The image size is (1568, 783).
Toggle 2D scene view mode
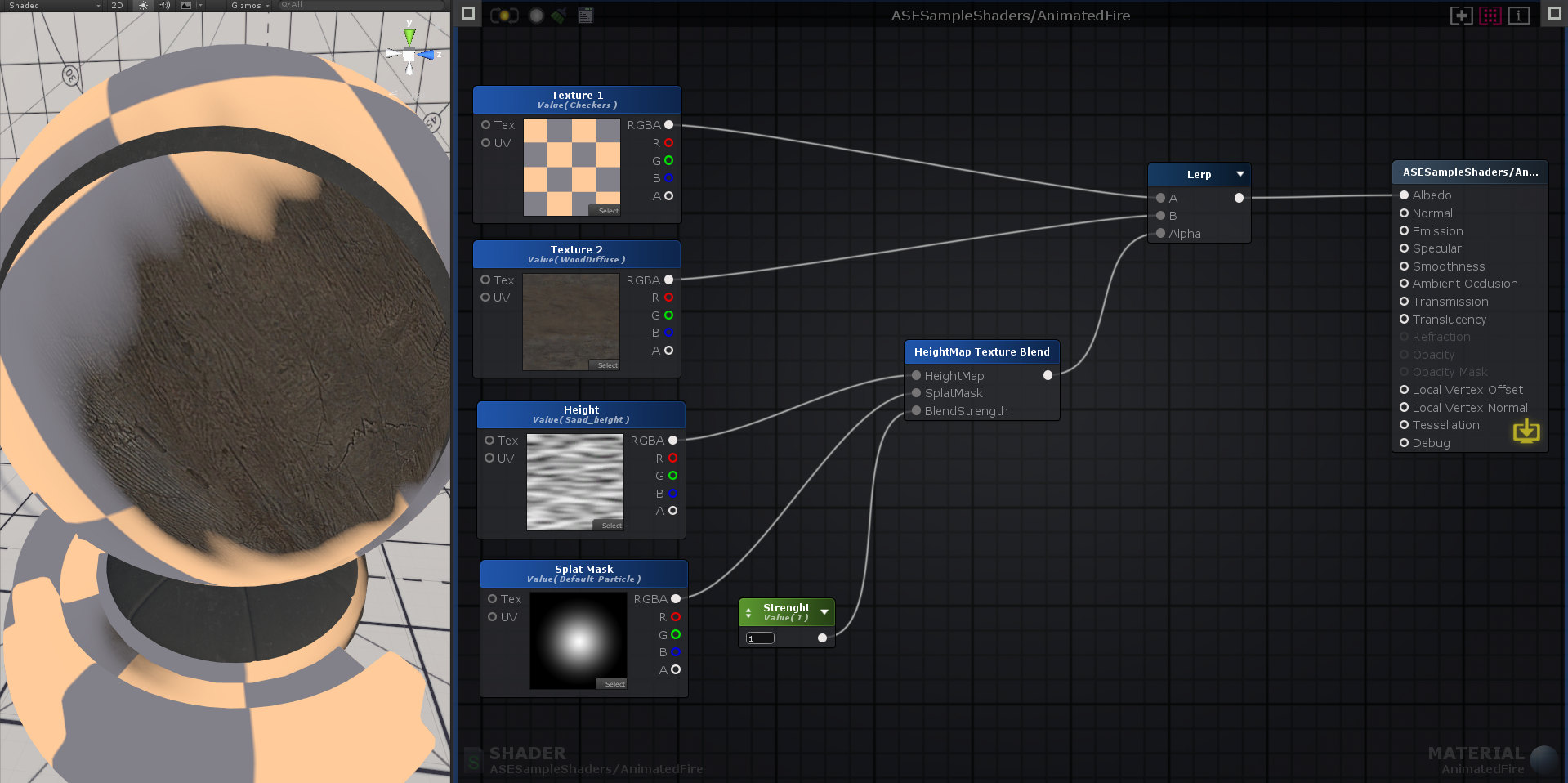[x=117, y=5]
